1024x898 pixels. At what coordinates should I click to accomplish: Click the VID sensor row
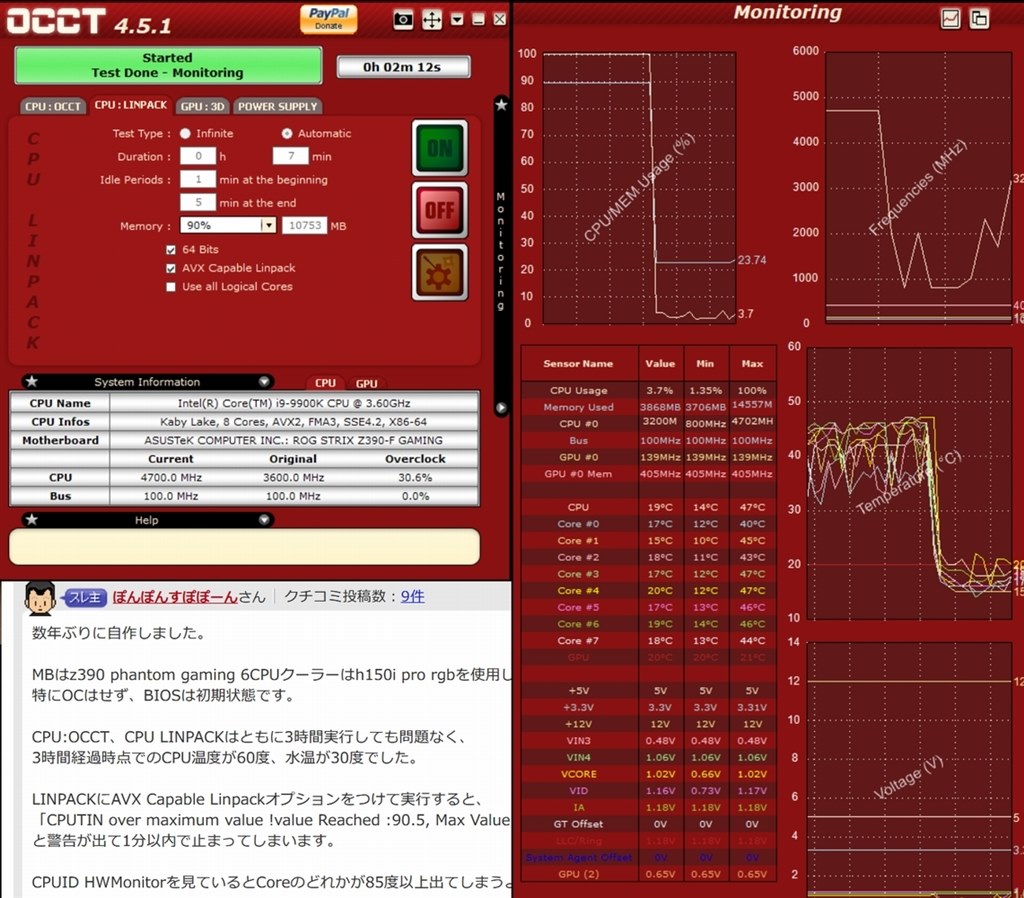click(648, 791)
